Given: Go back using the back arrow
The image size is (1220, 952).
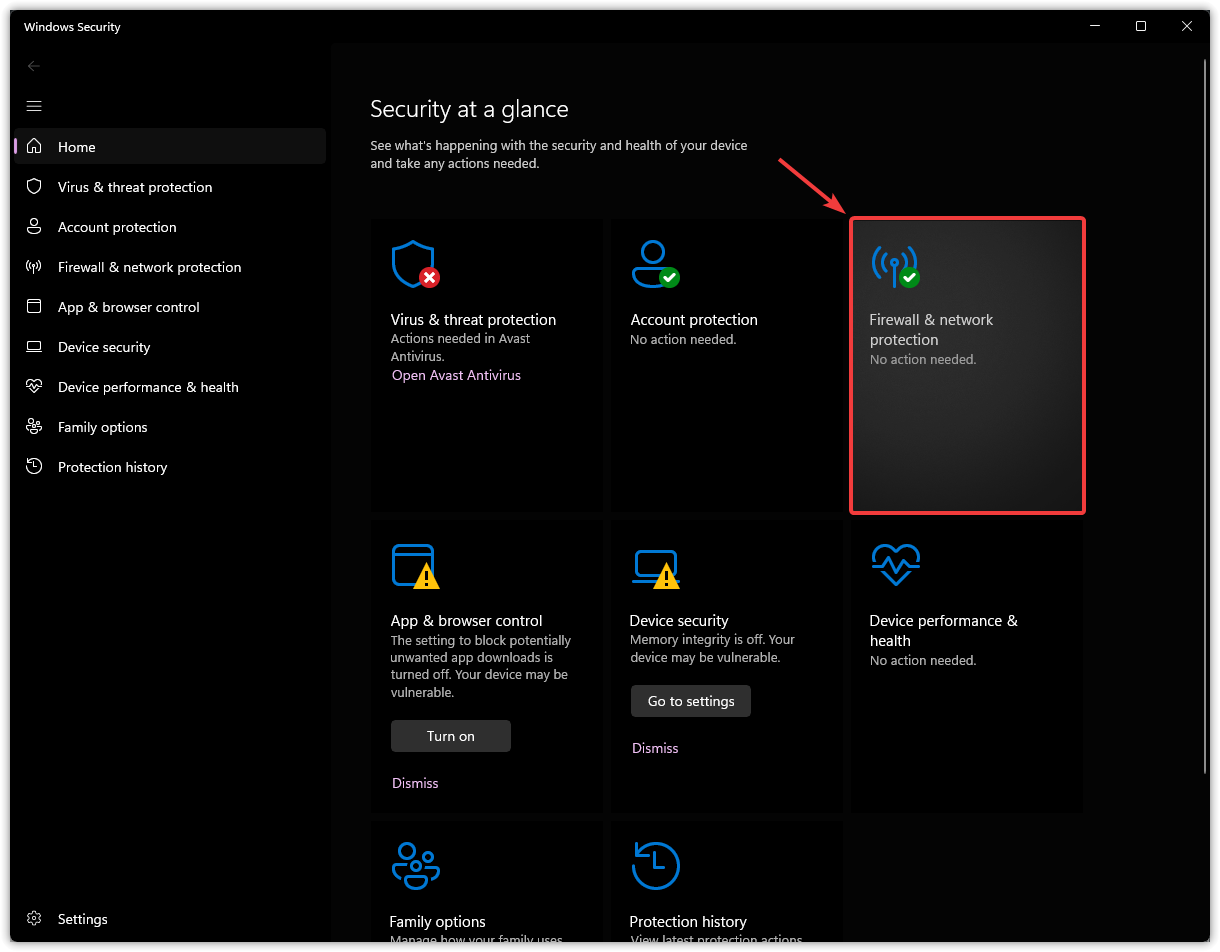Looking at the screenshot, I should tap(34, 66).
